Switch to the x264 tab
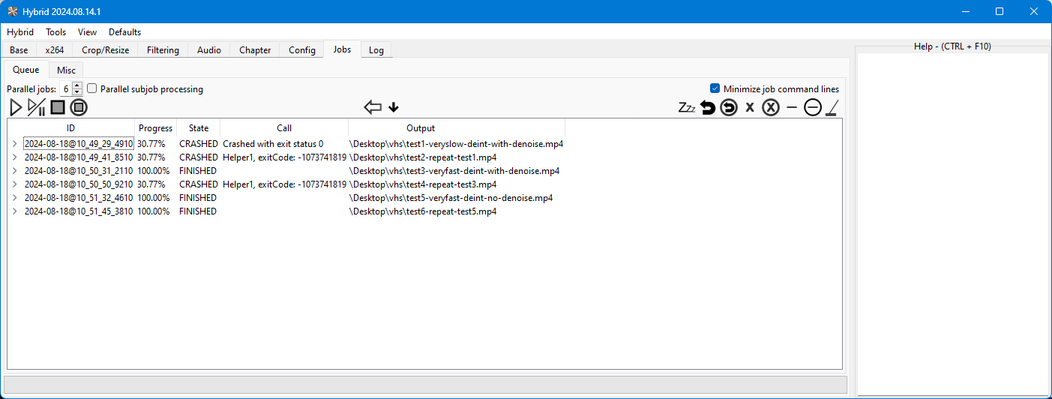Viewport: 1052px width, 399px height. tap(55, 50)
